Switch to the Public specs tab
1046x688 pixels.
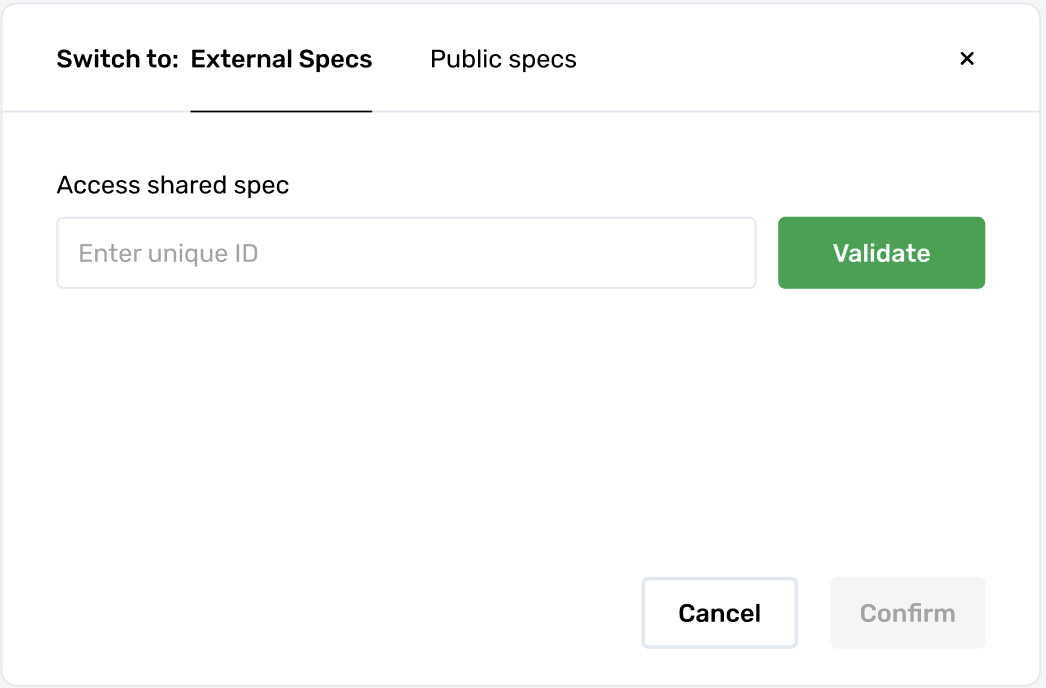pos(503,59)
